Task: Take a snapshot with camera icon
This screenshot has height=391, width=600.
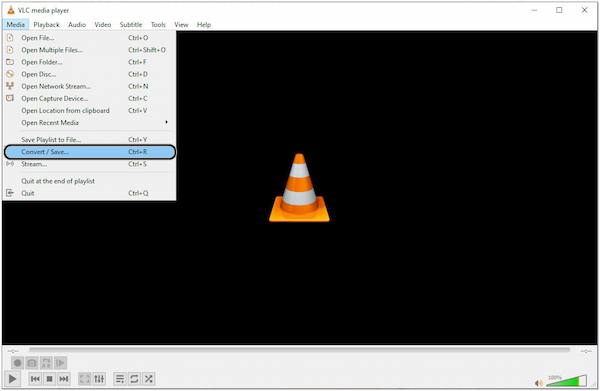Action: click(32, 363)
